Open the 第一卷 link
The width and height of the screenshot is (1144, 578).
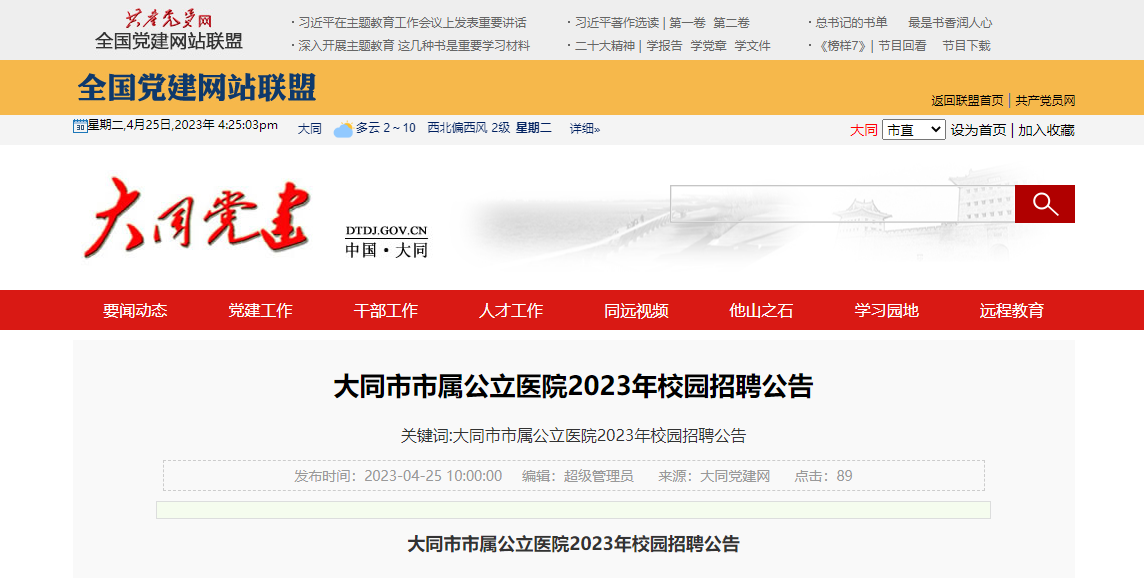(687, 23)
